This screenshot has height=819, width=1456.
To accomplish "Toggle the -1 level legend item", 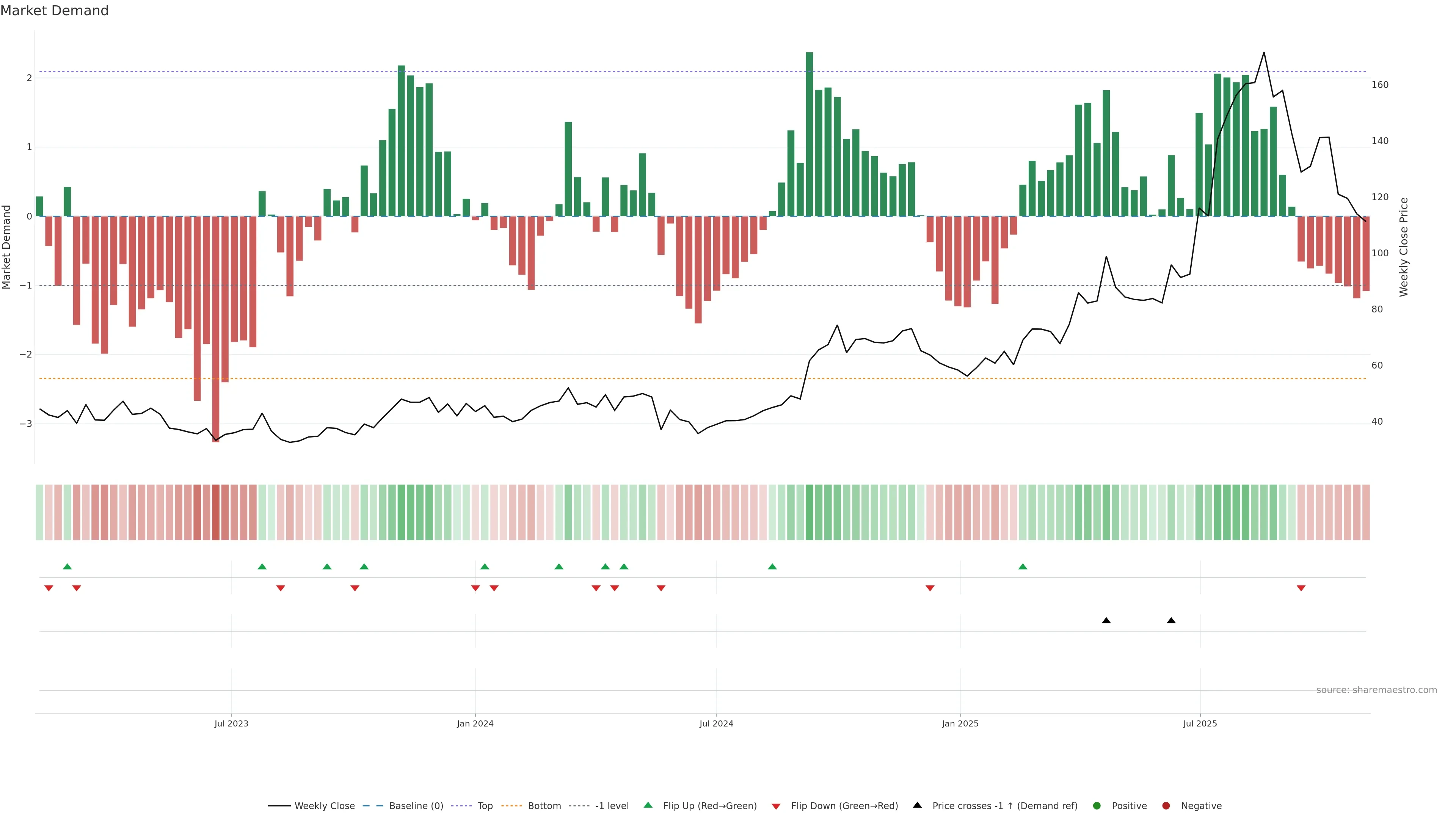I will coord(612,806).
